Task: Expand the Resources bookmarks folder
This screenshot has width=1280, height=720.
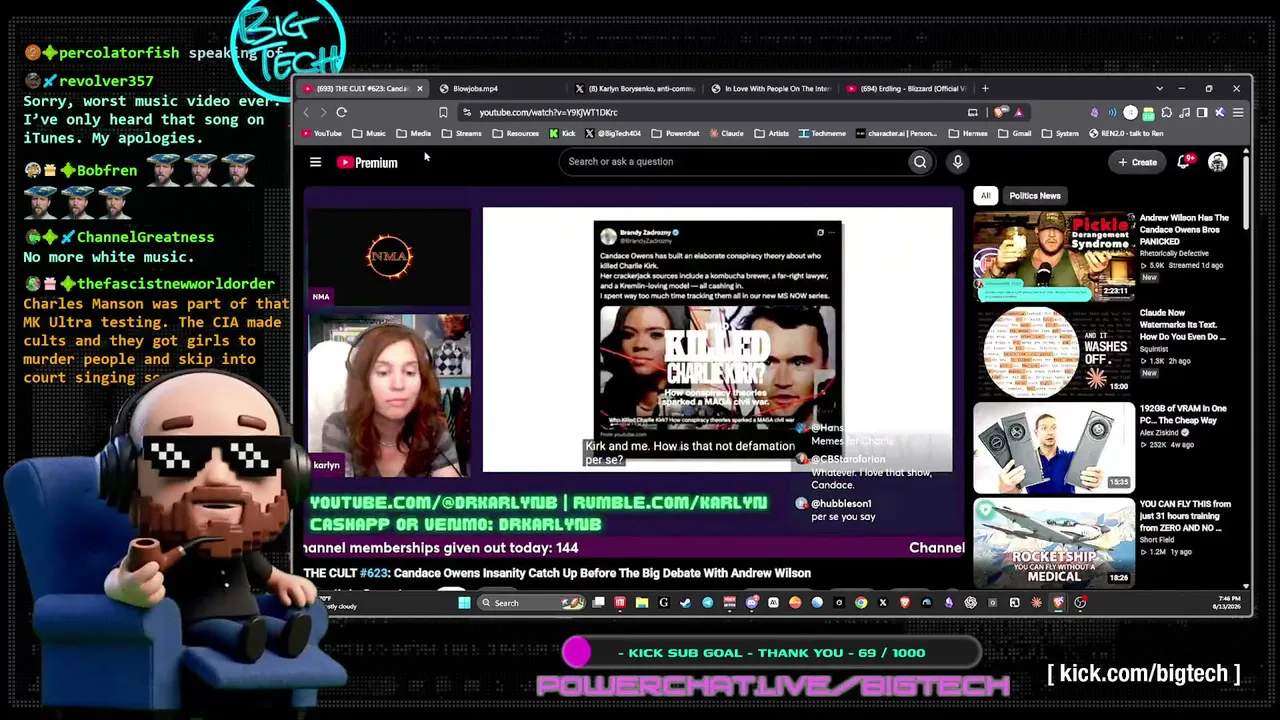Action: tap(515, 134)
